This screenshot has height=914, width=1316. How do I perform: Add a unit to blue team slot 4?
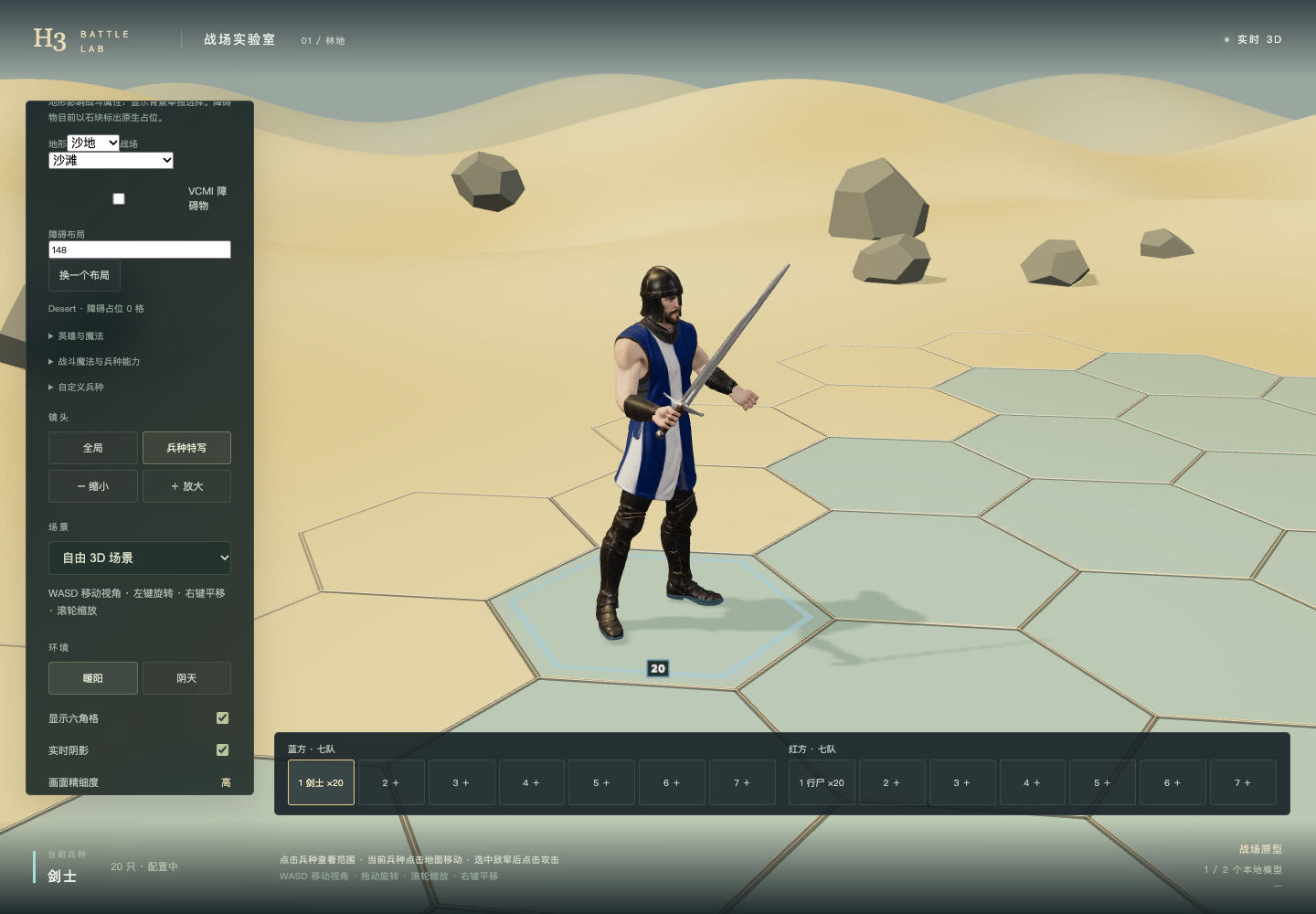532,782
